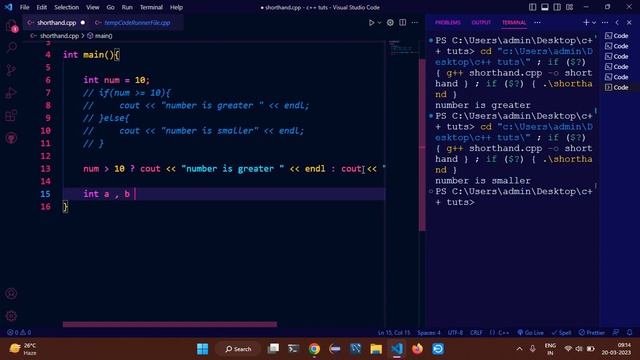Expand the new terminal profile dropdown
The image size is (640, 360).
tap(594, 23)
